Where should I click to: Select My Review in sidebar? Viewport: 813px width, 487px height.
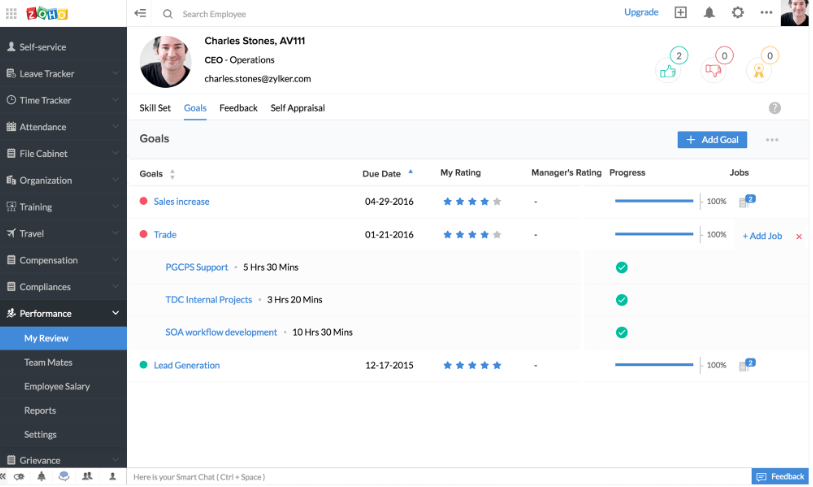(63, 338)
